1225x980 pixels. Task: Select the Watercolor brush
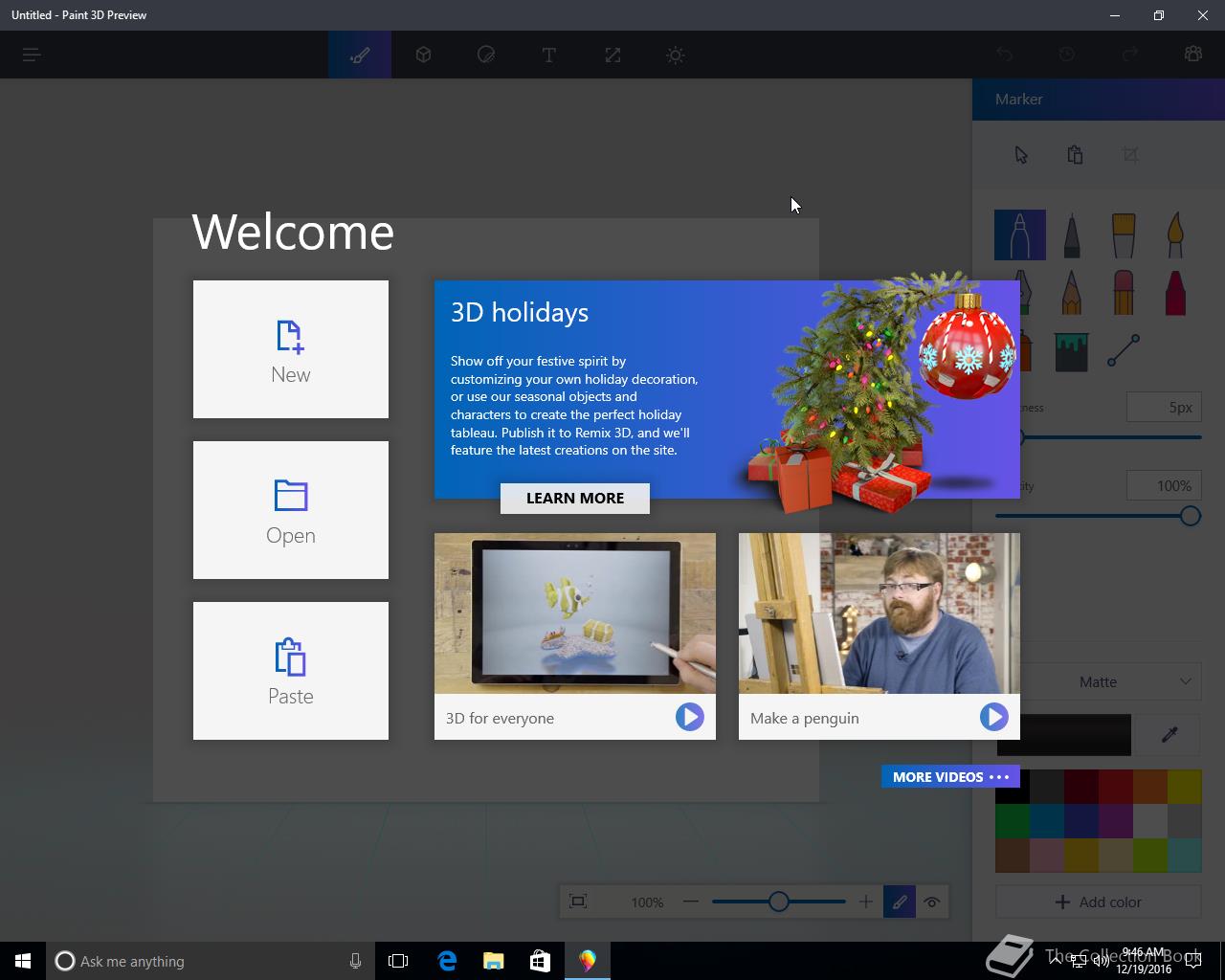(1175, 234)
